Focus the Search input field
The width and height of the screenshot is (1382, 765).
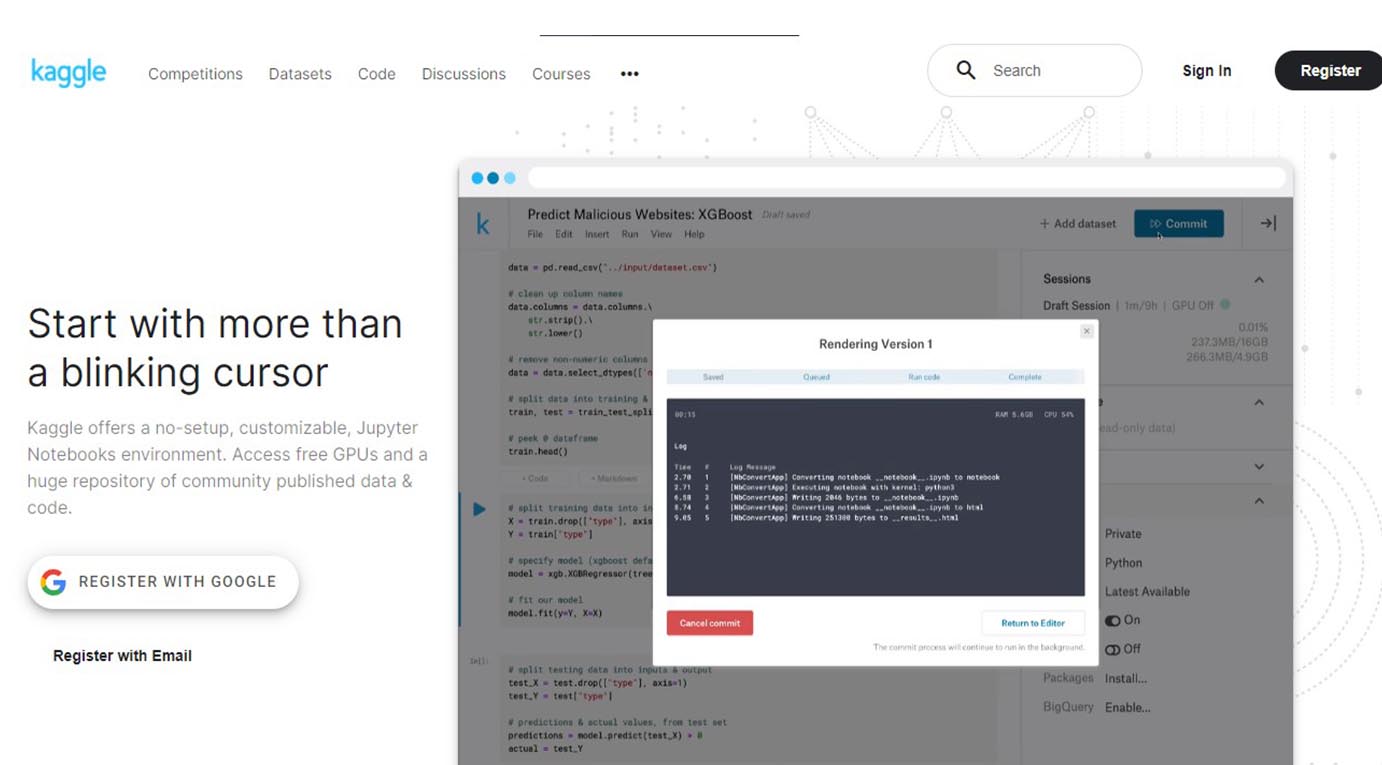click(1034, 71)
